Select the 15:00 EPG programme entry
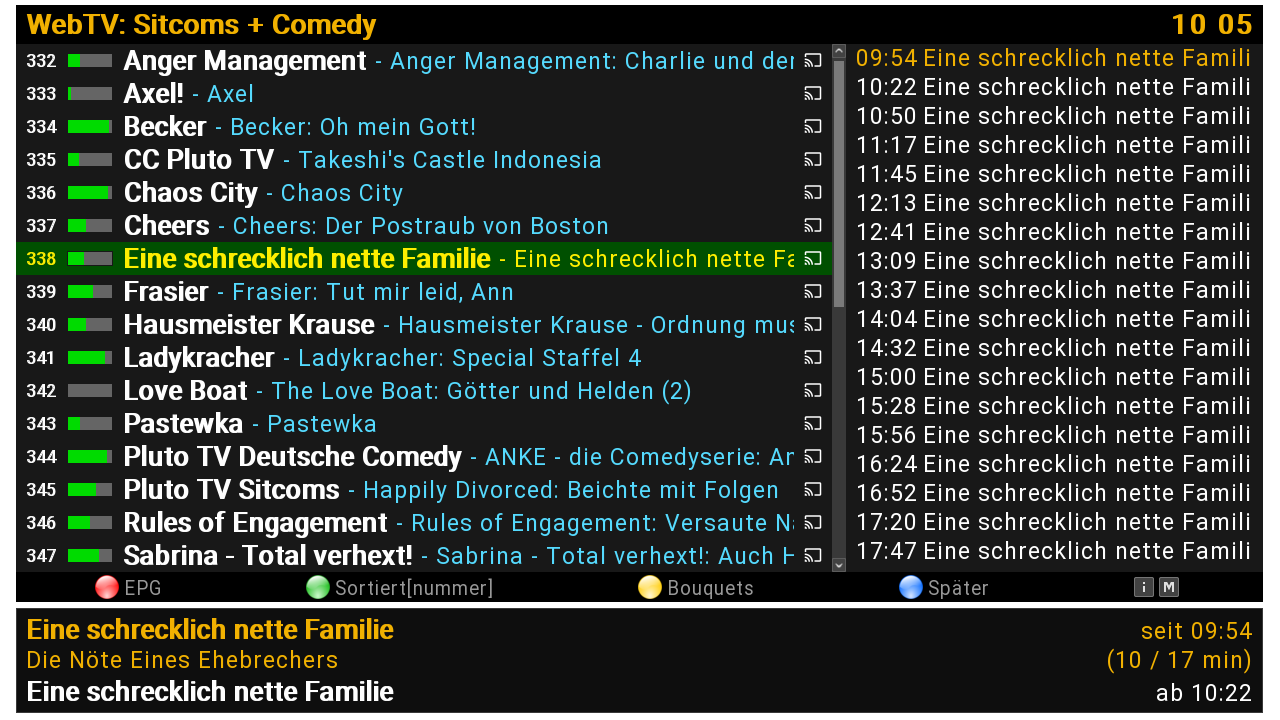Image resolution: width=1280 pixels, height=720 pixels. [1054, 377]
